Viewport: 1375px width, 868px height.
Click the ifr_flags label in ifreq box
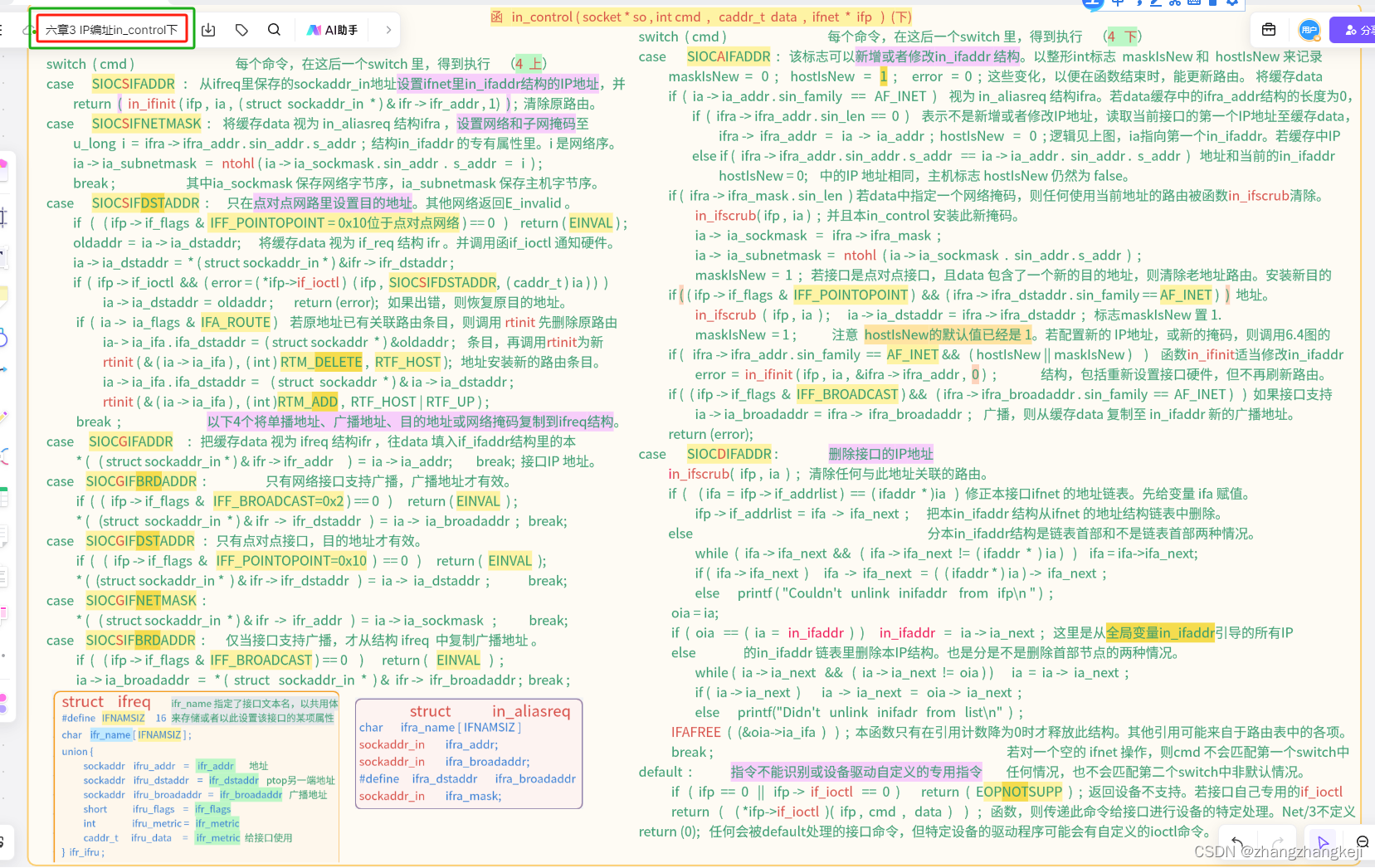coord(213,809)
